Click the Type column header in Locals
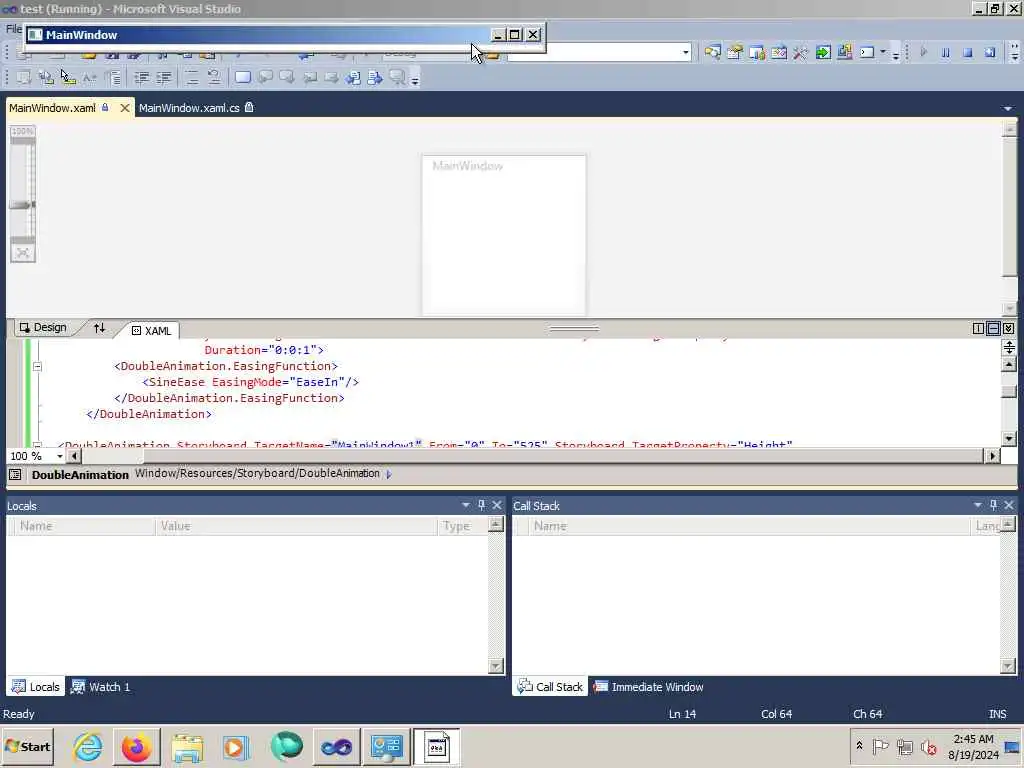This screenshot has width=1024, height=768. coord(462,526)
